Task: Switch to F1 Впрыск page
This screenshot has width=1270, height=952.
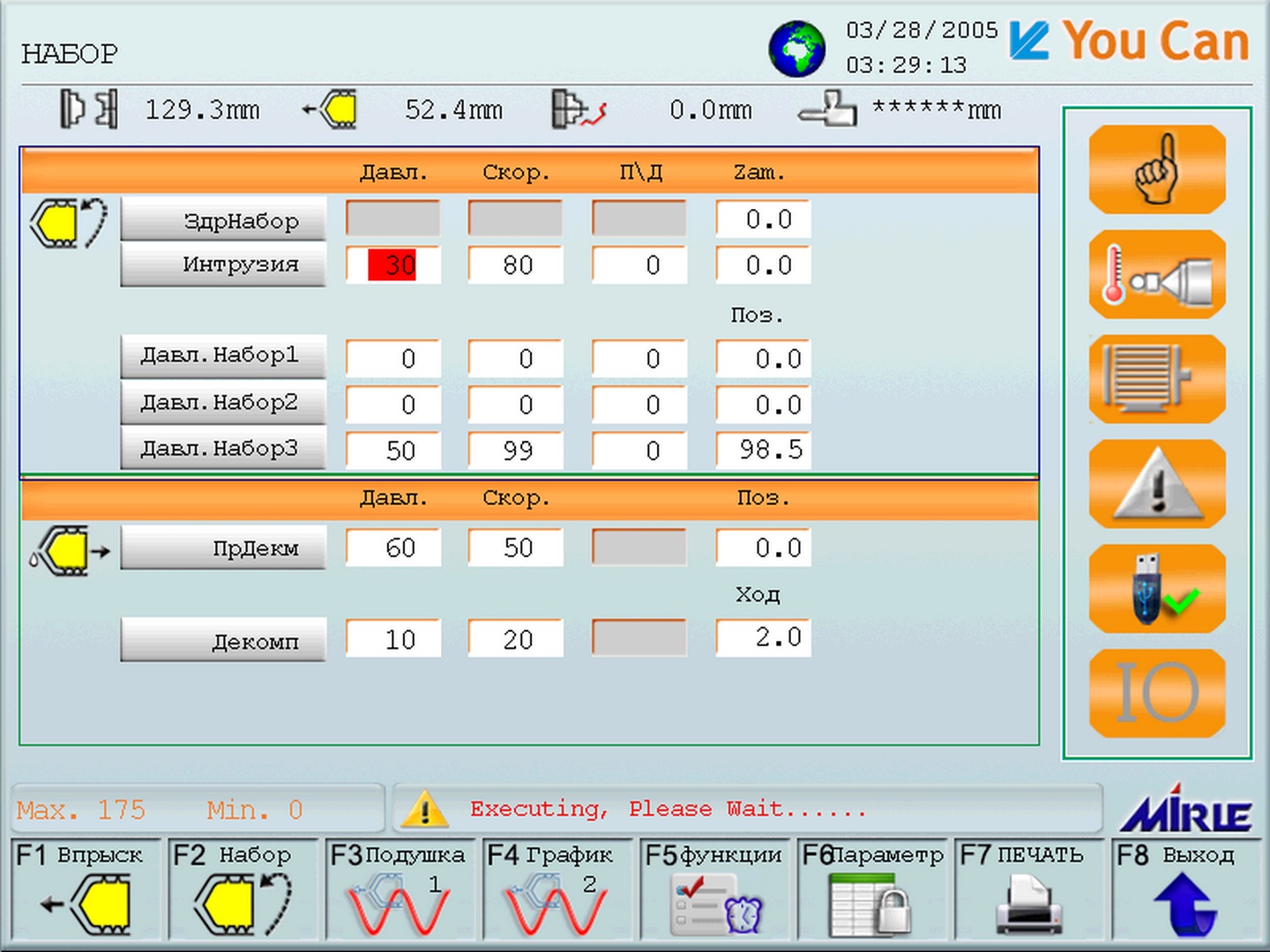Action: point(86,889)
